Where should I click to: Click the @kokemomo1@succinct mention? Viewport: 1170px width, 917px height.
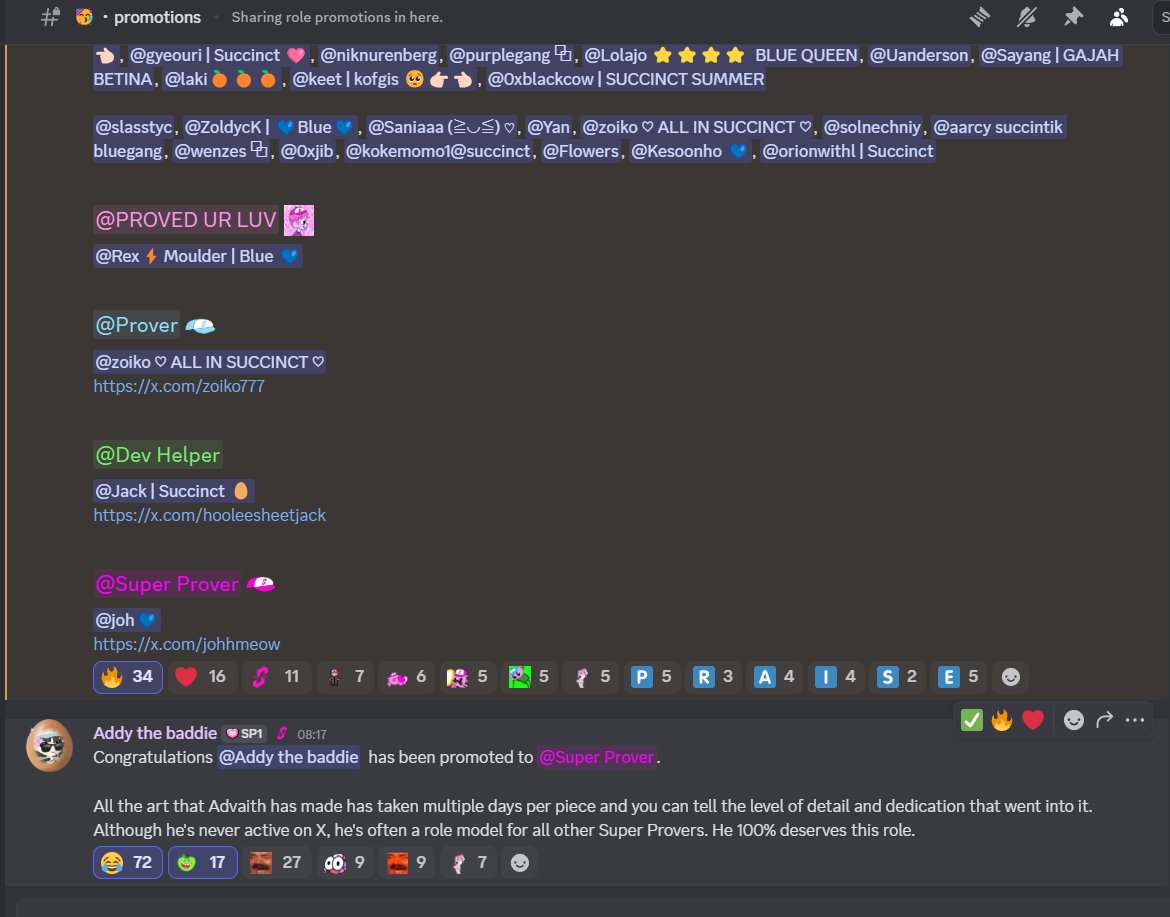438,151
